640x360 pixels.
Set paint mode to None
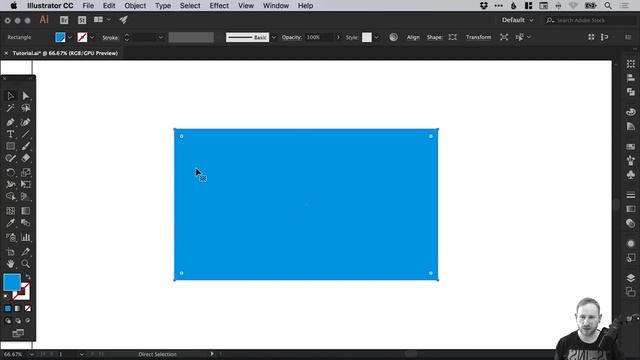tap(28, 308)
